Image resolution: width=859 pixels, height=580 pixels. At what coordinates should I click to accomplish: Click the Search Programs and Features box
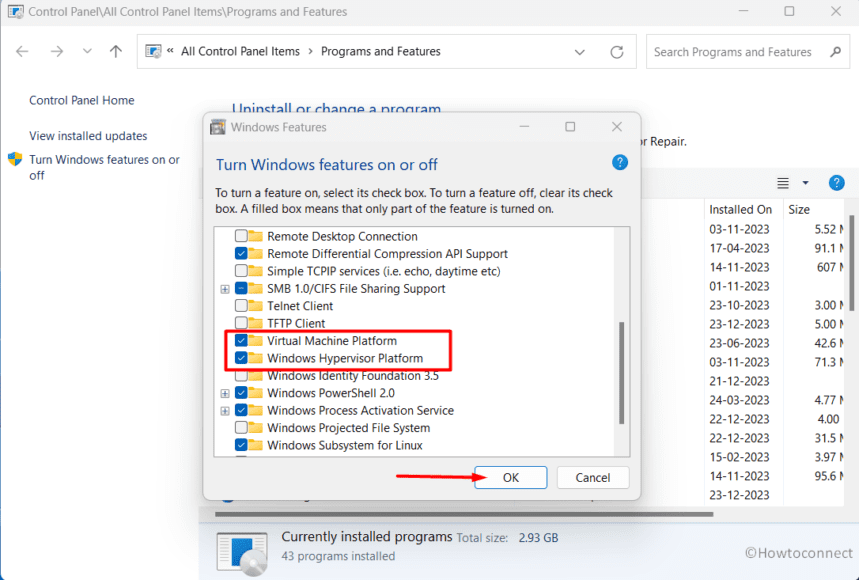(x=748, y=52)
